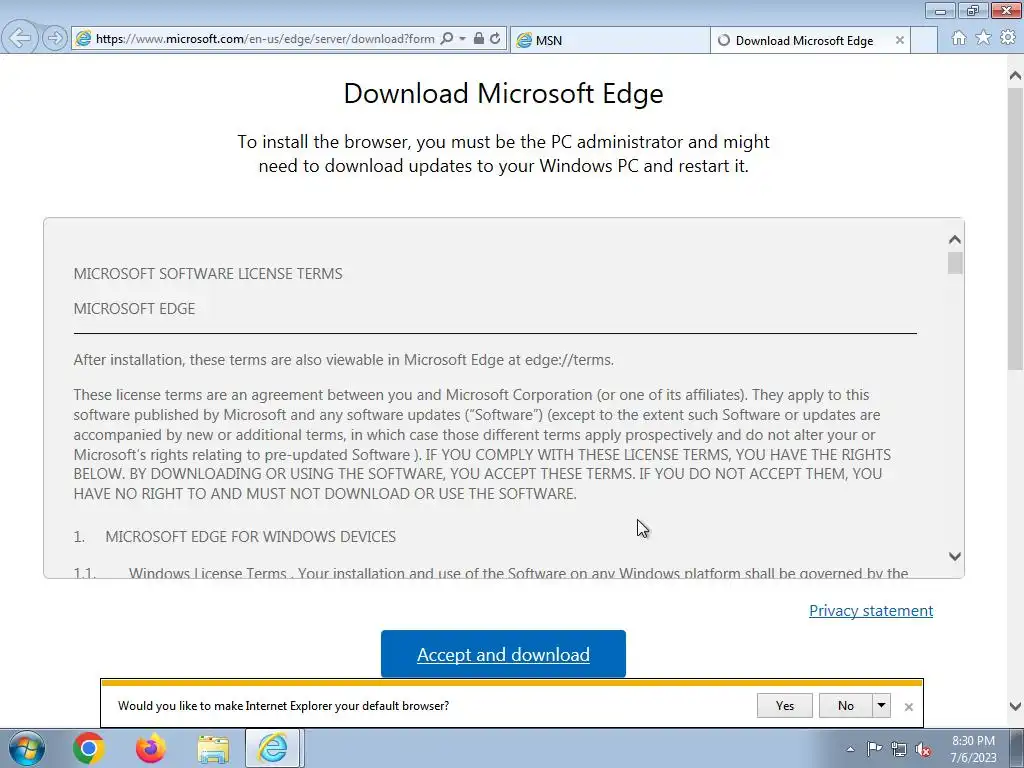Click the page scrollbar down arrow
The height and width of the screenshot is (768, 1024).
coord(1016,706)
